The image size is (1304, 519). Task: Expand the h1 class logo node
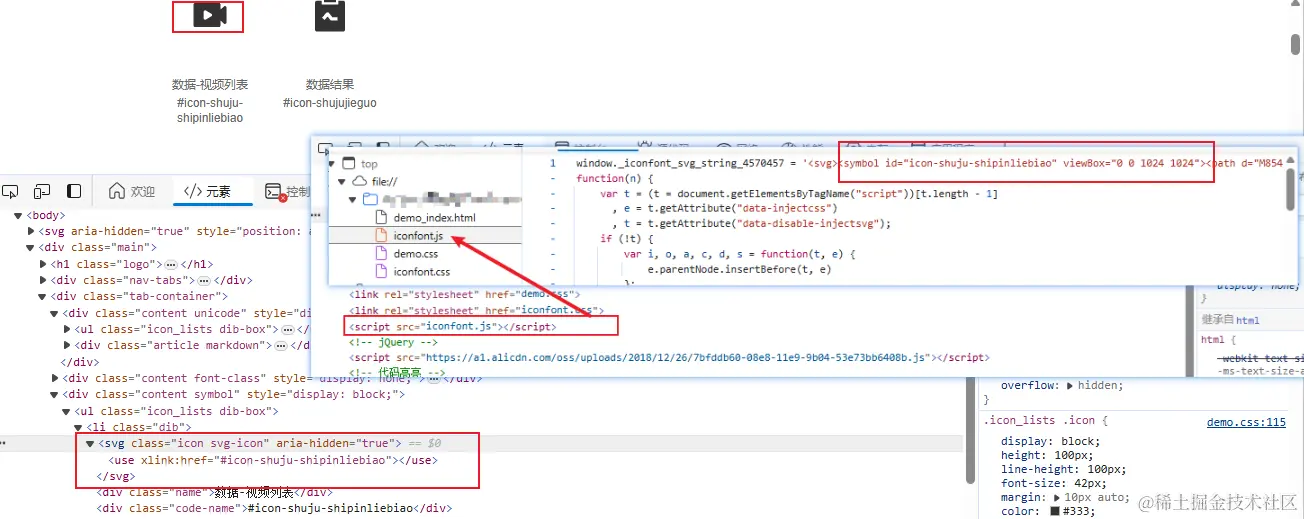point(43,264)
